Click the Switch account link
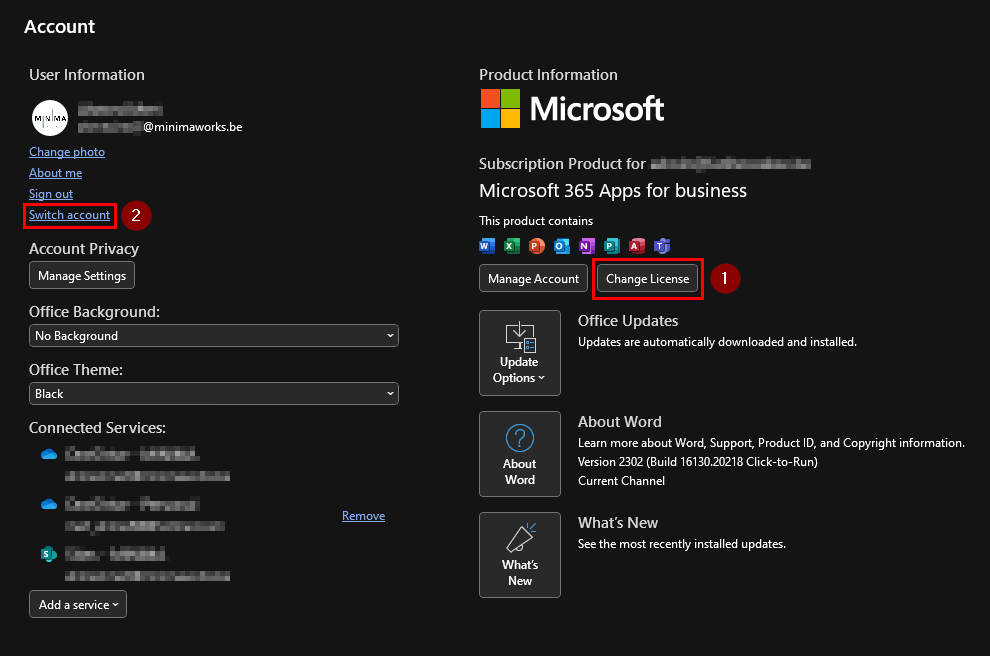 click(69, 215)
